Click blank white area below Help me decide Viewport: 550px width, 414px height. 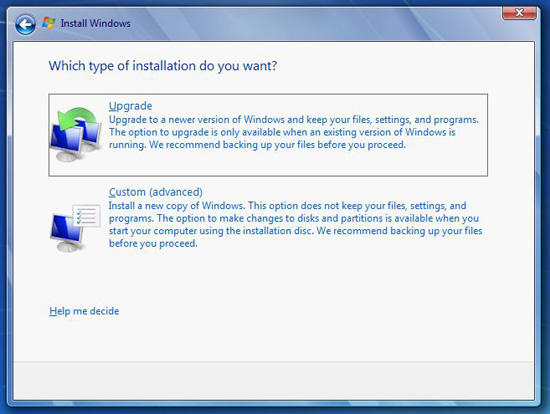click(x=274, y=340)
